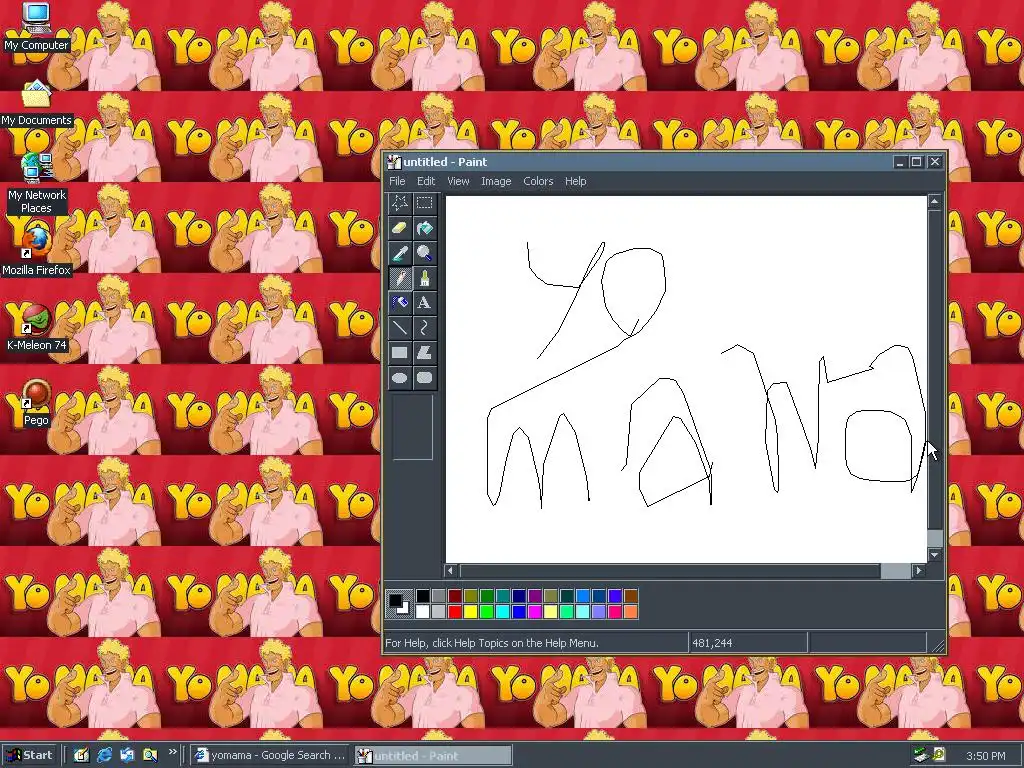Screen dimensions: 1024x768
Task: Select the Magnifier tool
Action: (424, 253)
